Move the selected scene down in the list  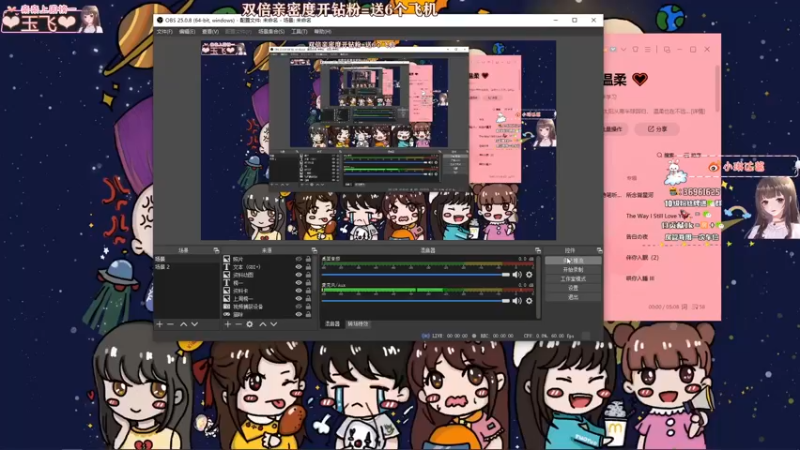(x=194, y=324)
